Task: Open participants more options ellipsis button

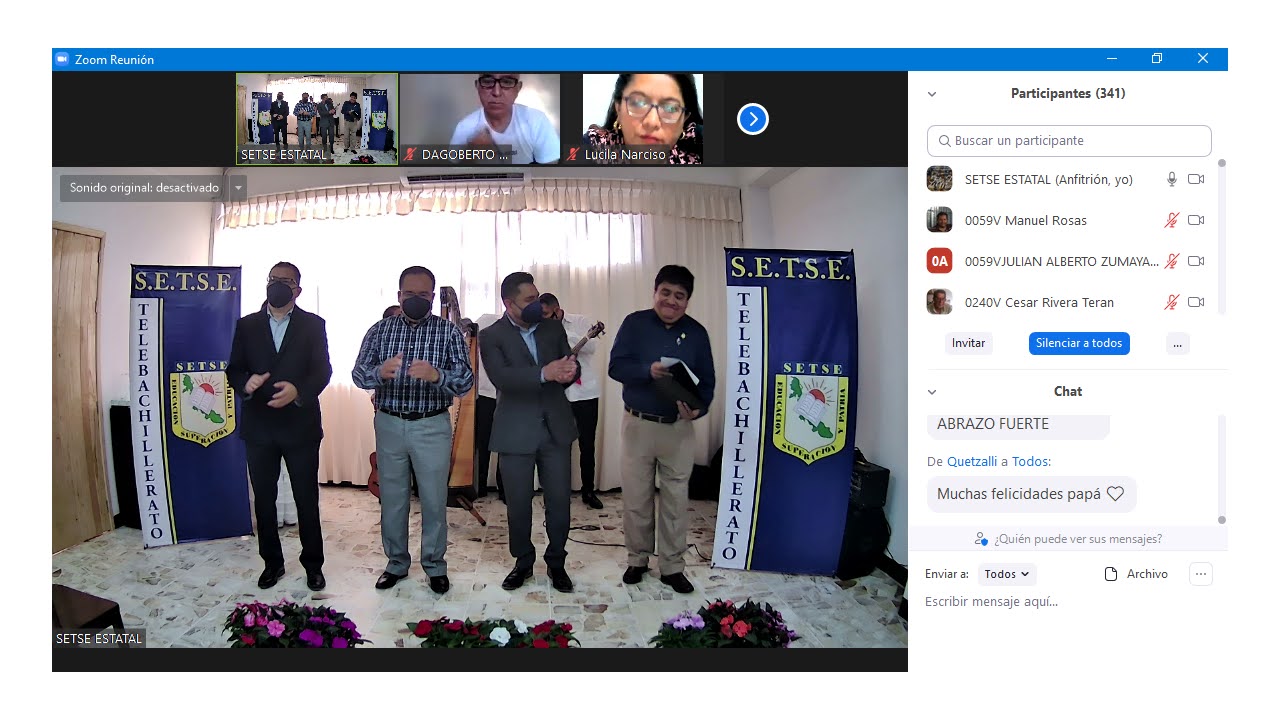Action: [x=1177, y=343]
